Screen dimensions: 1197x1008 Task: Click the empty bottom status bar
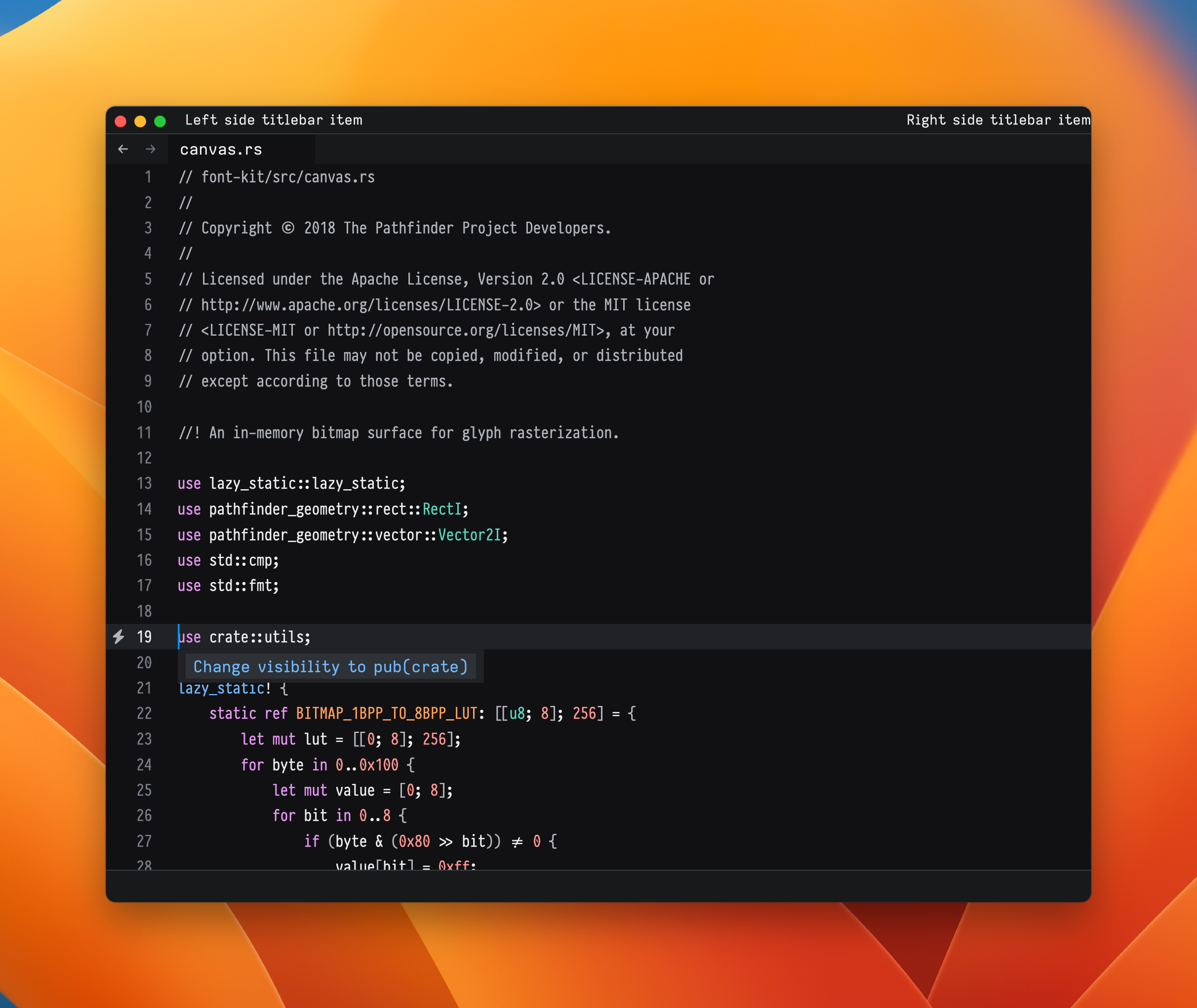(598, 886)
